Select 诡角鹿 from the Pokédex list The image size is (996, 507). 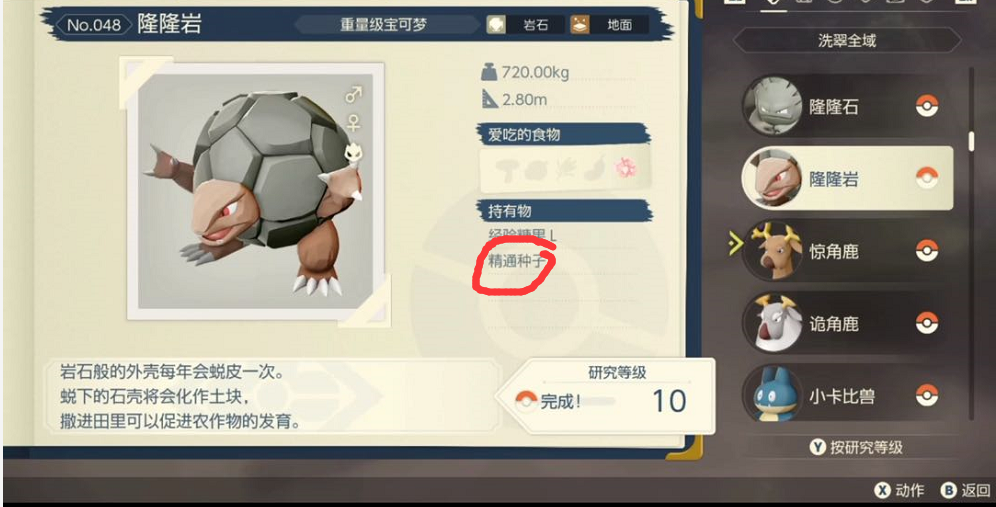(x=847, y=323)
